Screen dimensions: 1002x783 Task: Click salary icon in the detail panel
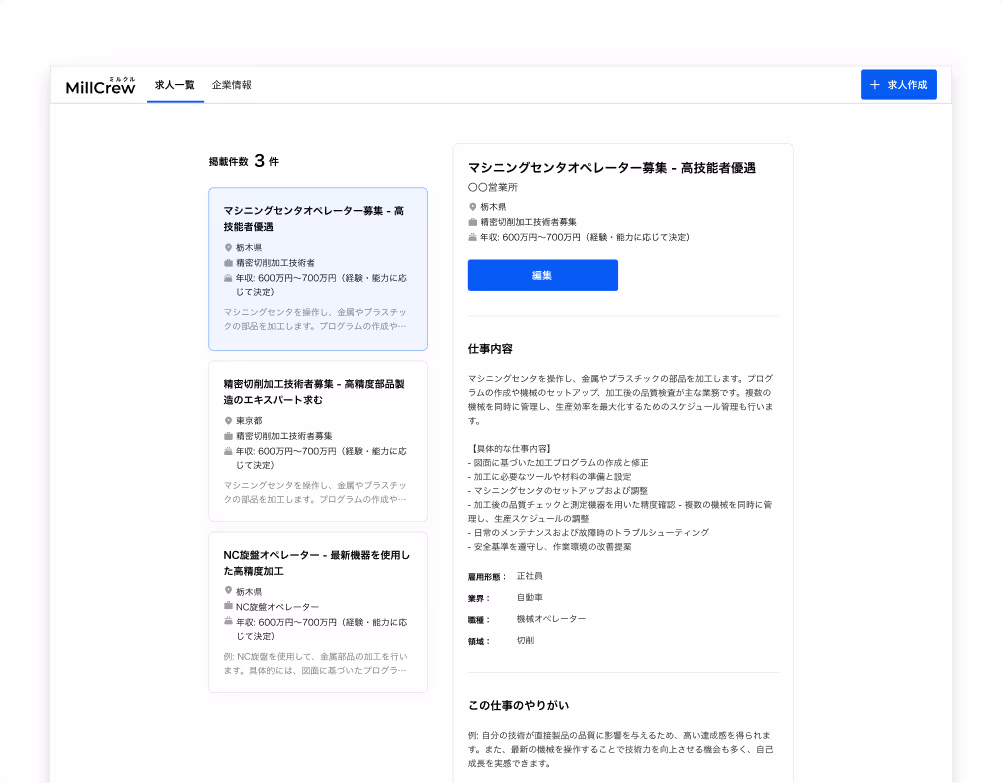(x=472, y=237)
